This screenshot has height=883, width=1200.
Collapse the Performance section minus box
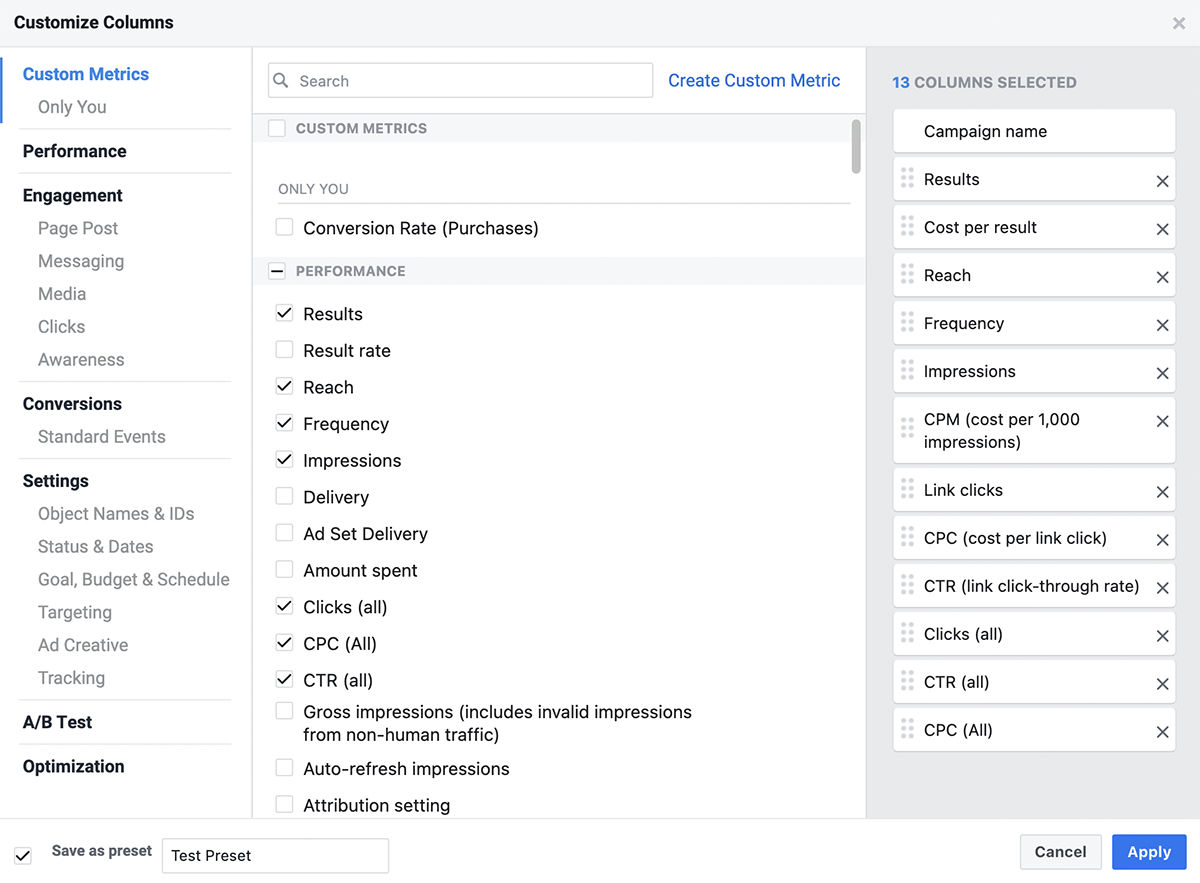click(x=277, y=271)
